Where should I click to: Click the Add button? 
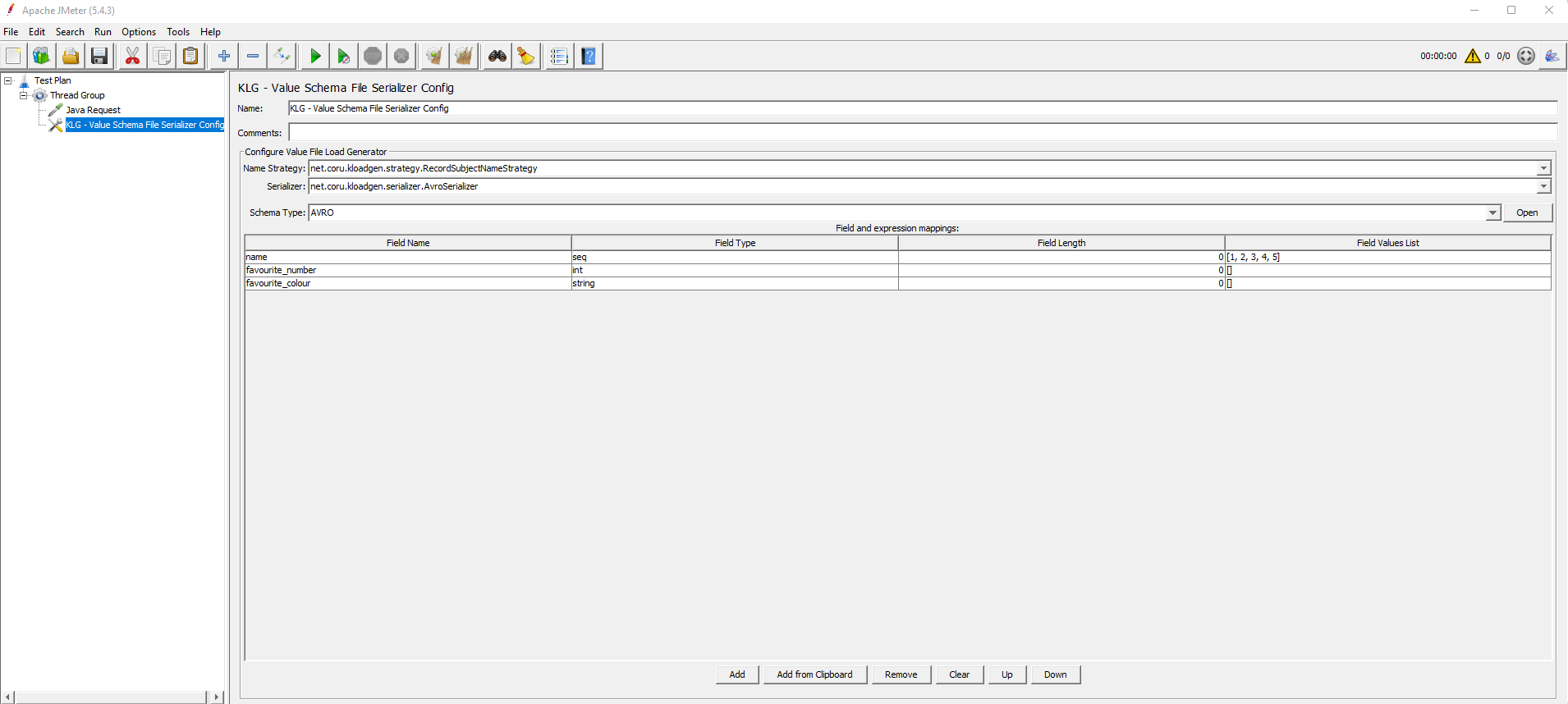tap(737, 674)
